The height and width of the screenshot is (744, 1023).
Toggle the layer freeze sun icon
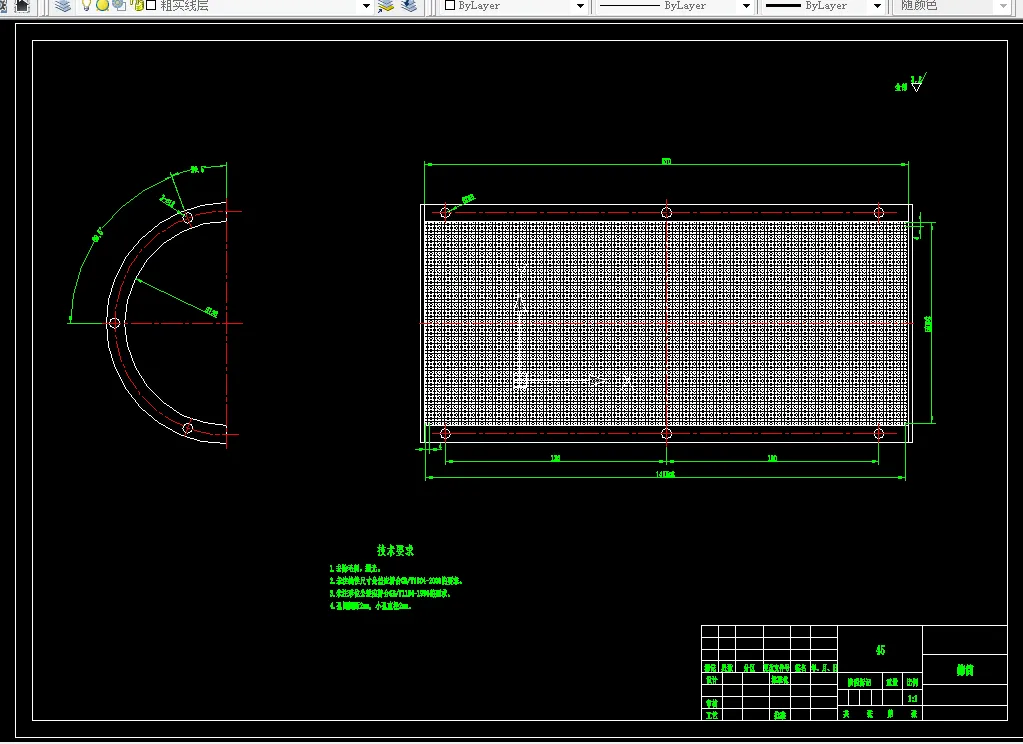tap(102, 5)
